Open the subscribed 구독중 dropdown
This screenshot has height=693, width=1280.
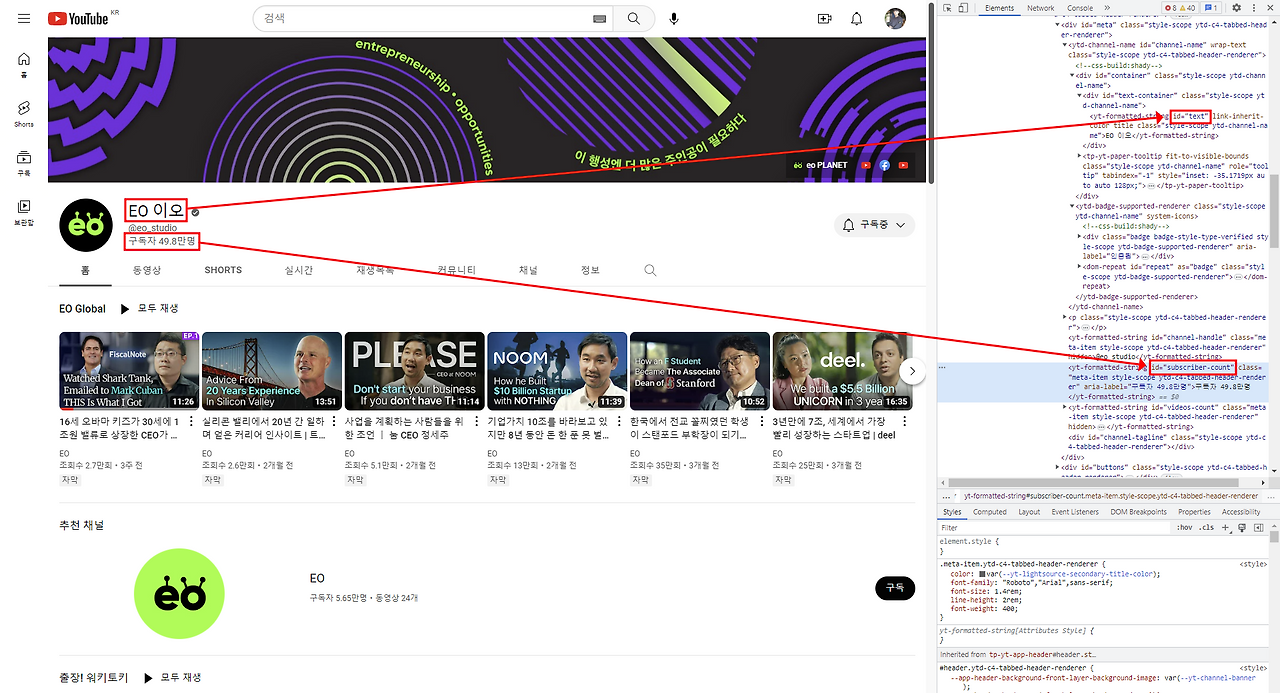[x=875, y=225]
